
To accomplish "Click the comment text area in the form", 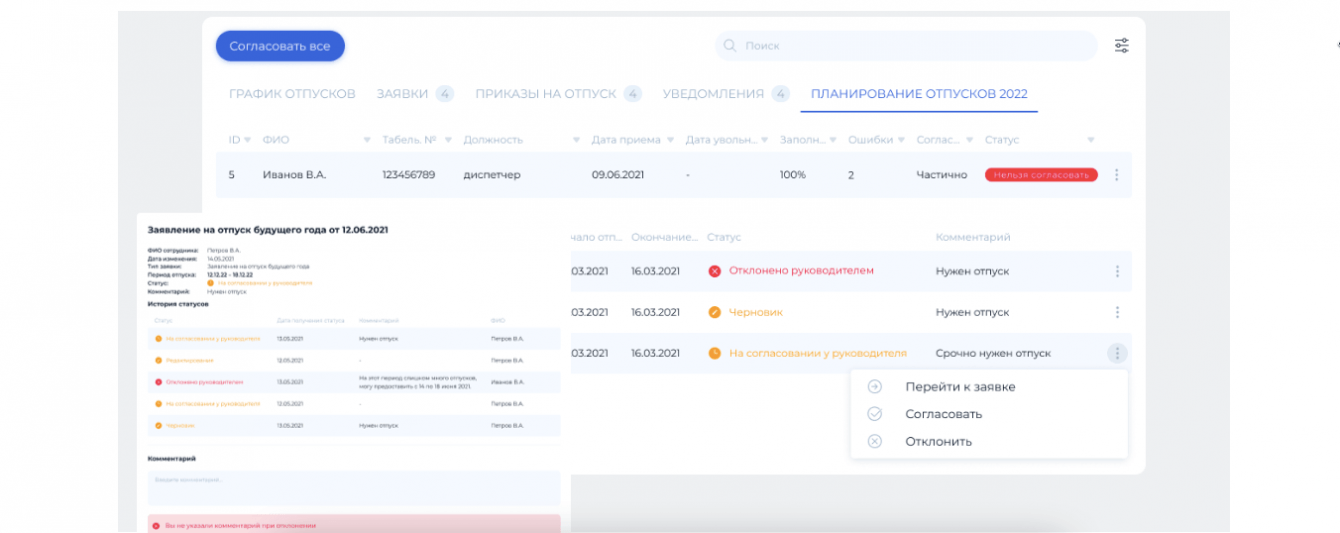I will point(354,488).
